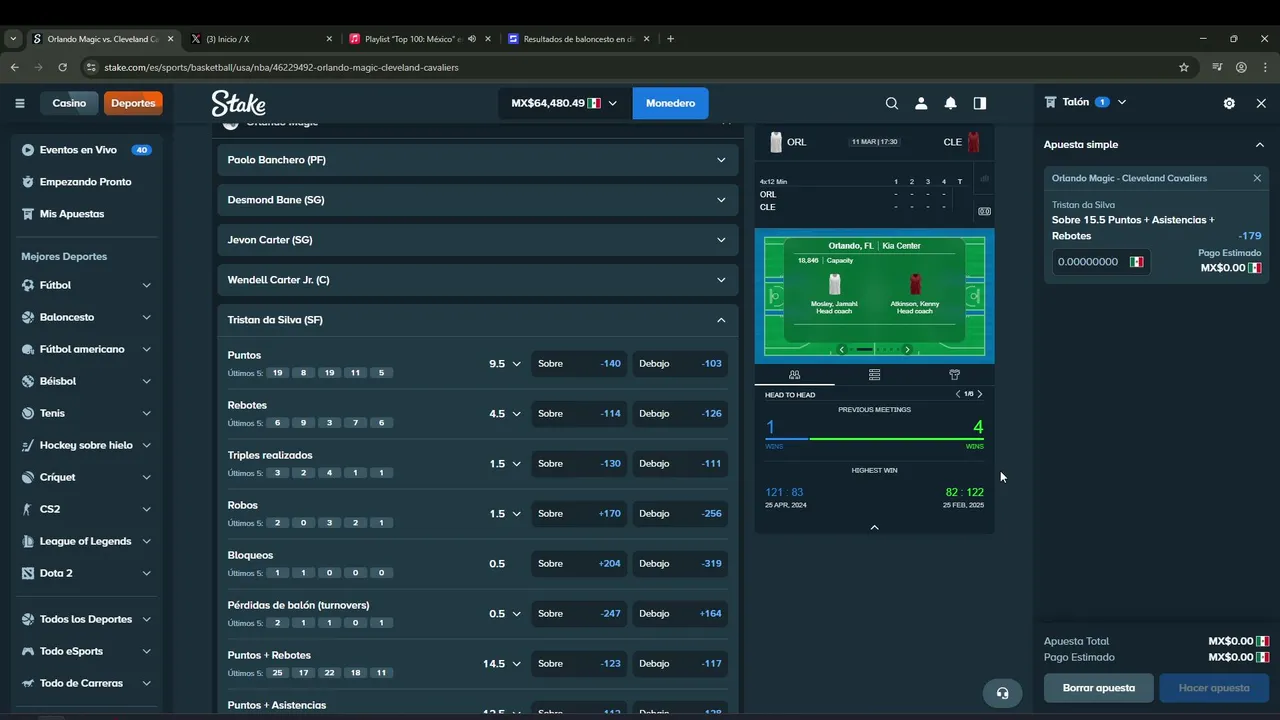1280x720 pixels.
Task: Advance venue carousel with right arrow
Action: coord(907,349)
